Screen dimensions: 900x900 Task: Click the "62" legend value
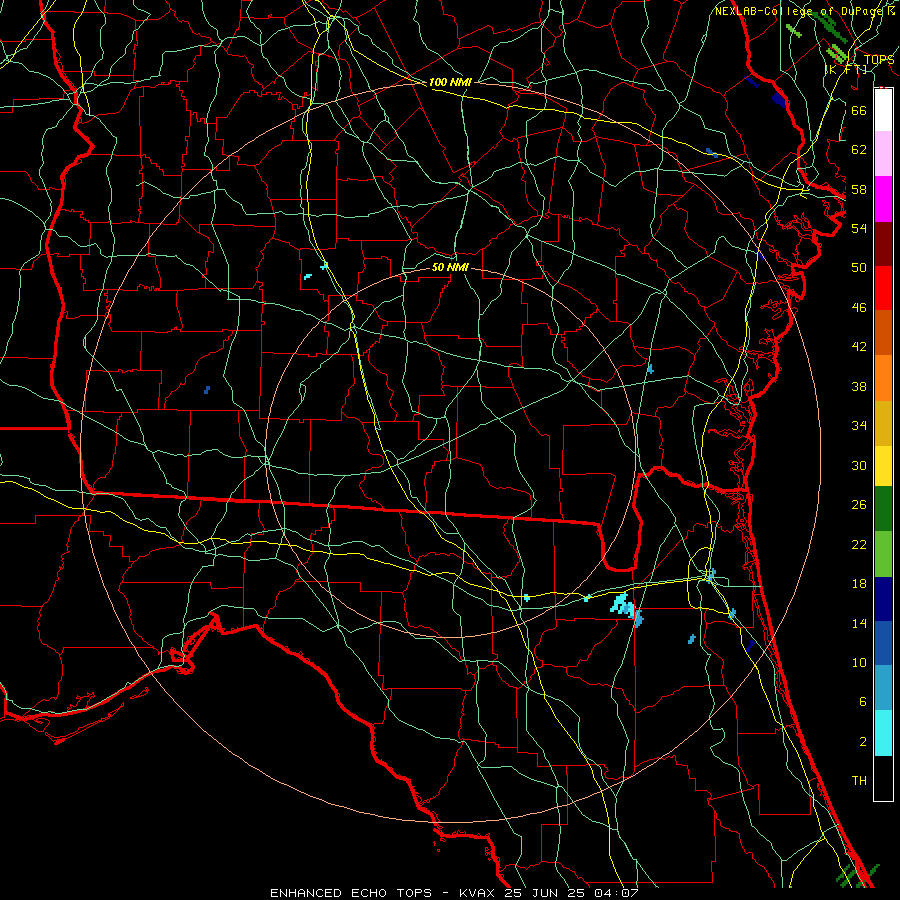pyautogui.click(x=859, y=150)
